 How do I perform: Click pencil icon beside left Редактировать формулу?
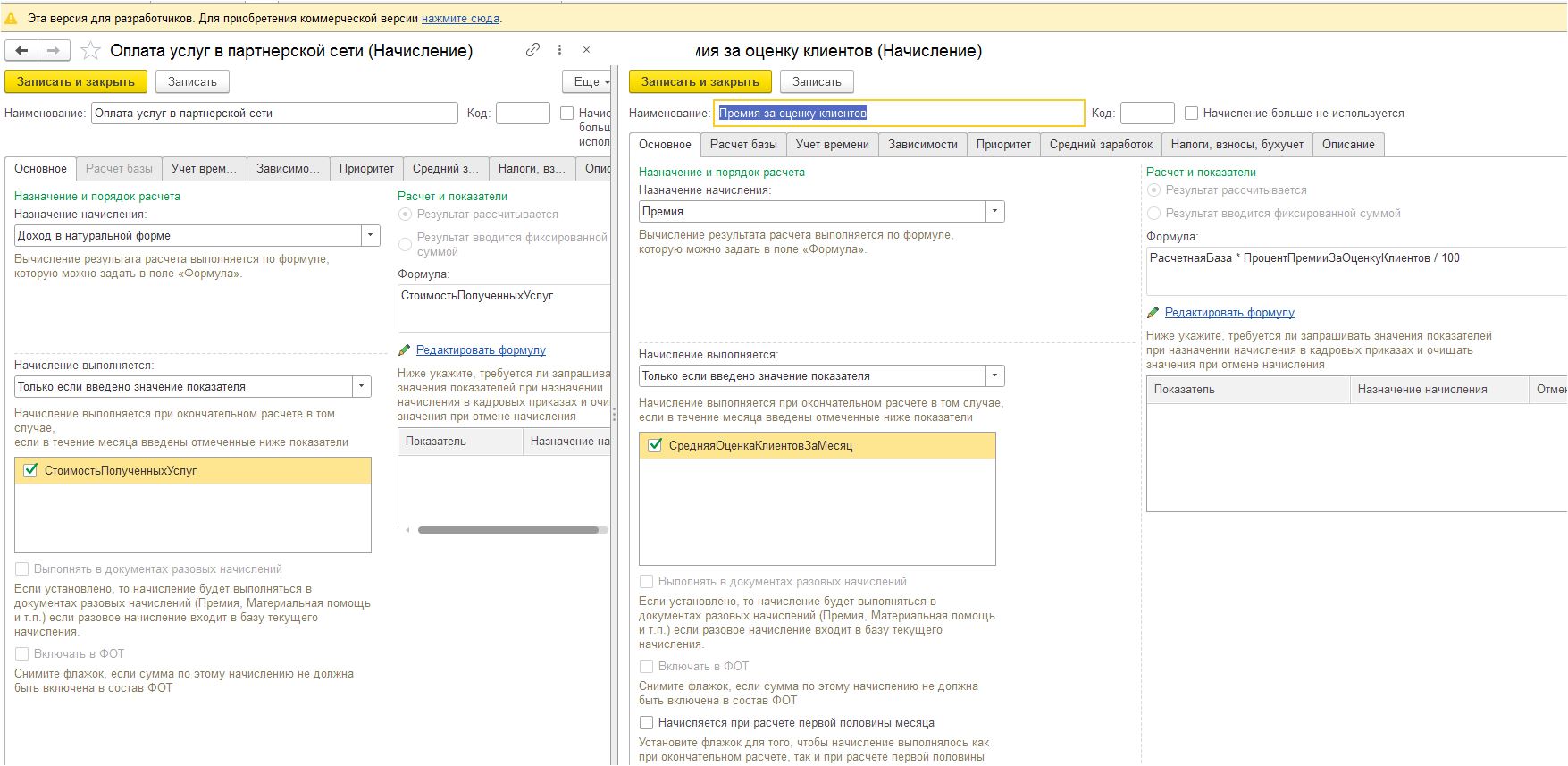click(x=405, y=350)
